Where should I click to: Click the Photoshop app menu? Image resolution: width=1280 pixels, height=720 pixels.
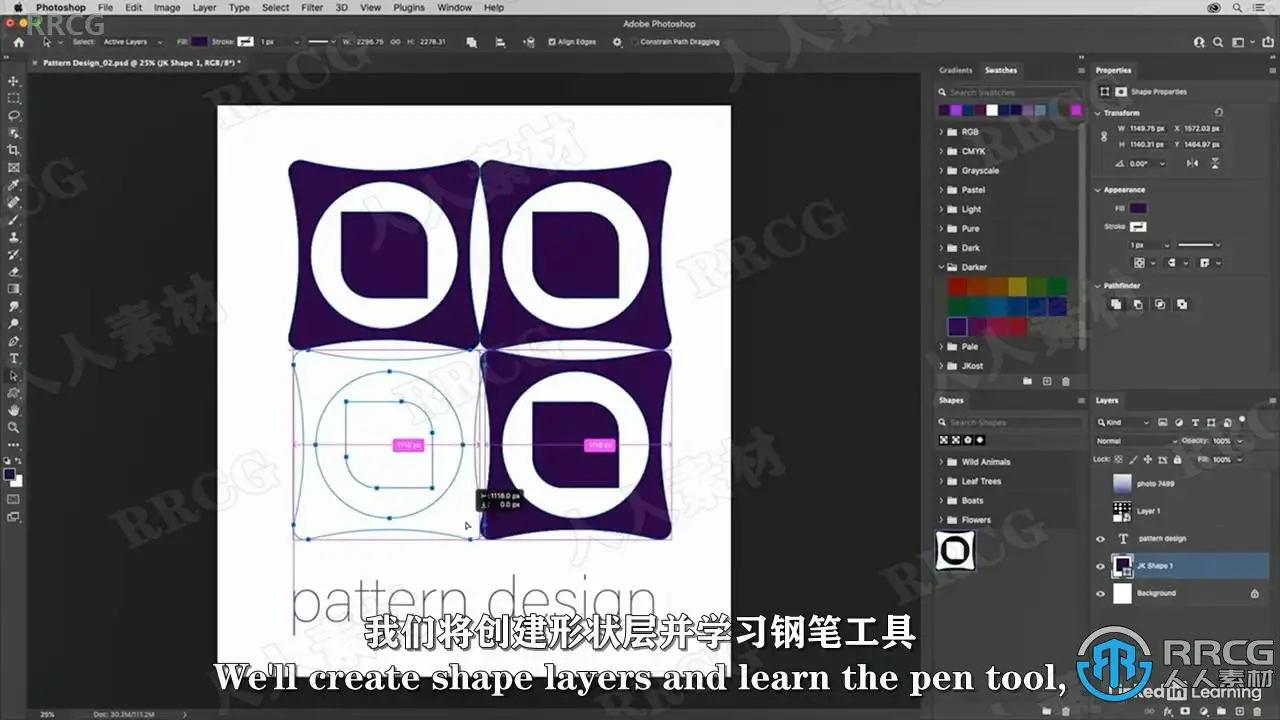click(x=61, y=7)
